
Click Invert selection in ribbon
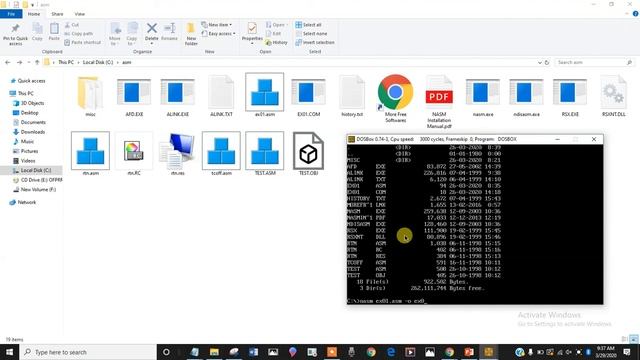click(315, 42)
